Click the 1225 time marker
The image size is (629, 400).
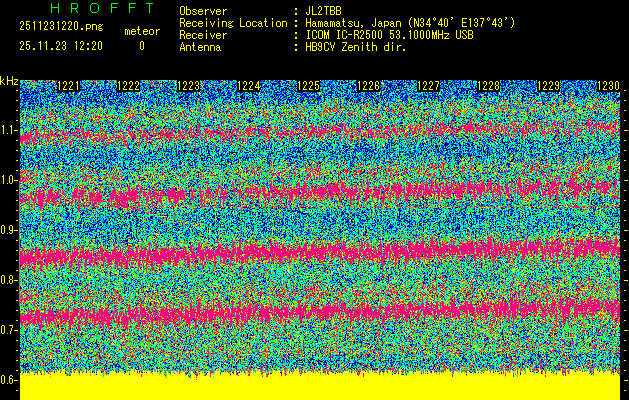point(309,86)
